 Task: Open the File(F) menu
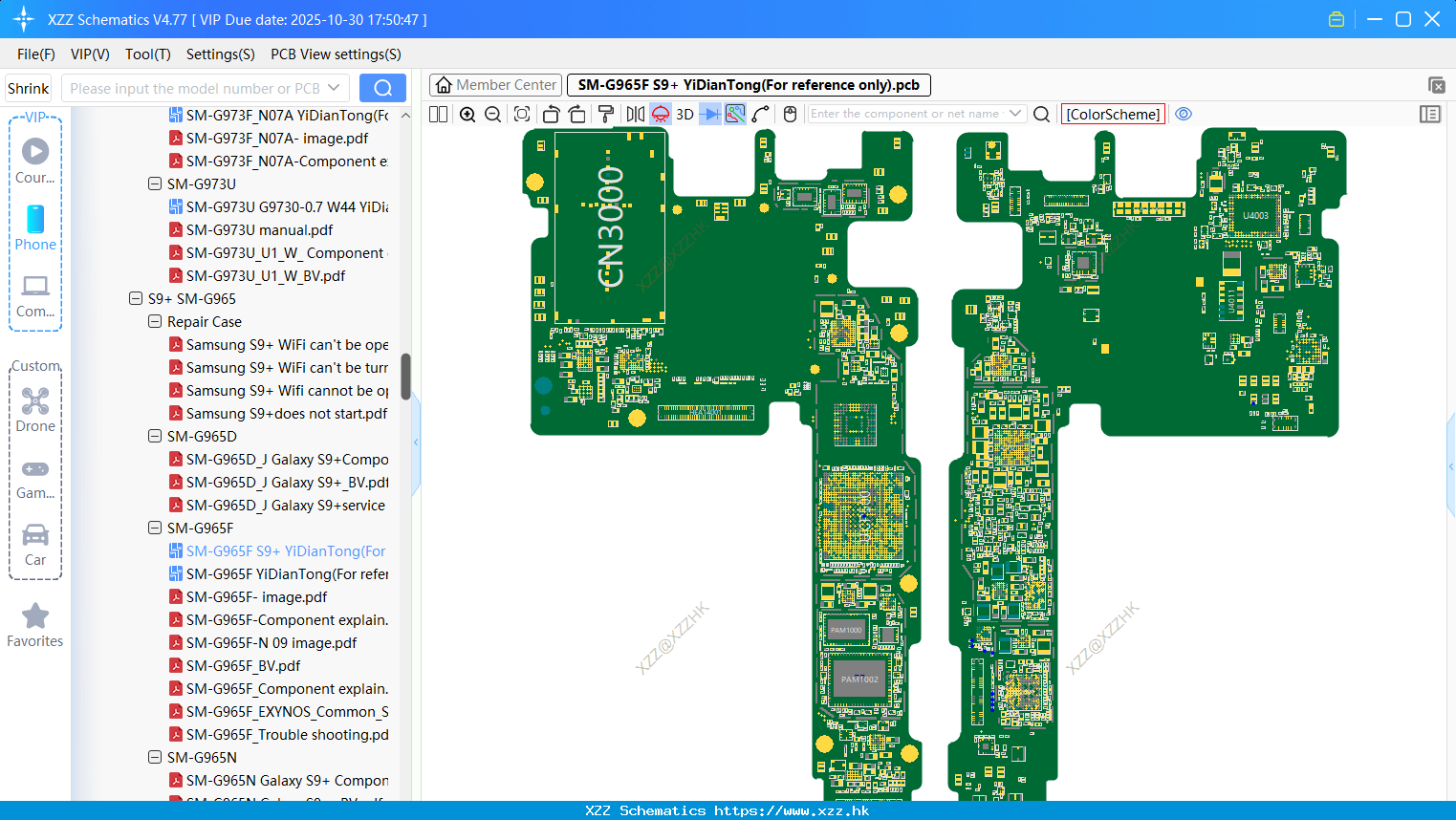coord(36,54)
